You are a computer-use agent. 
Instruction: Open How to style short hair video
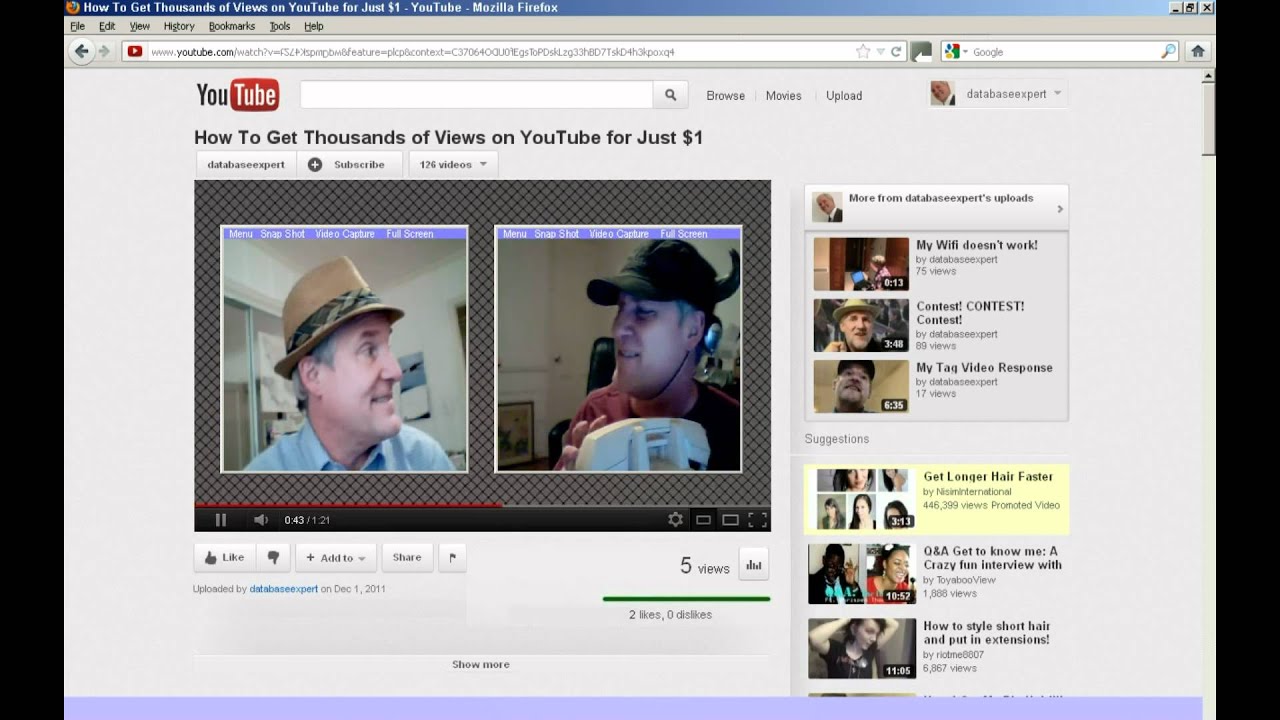coord(987,633)
